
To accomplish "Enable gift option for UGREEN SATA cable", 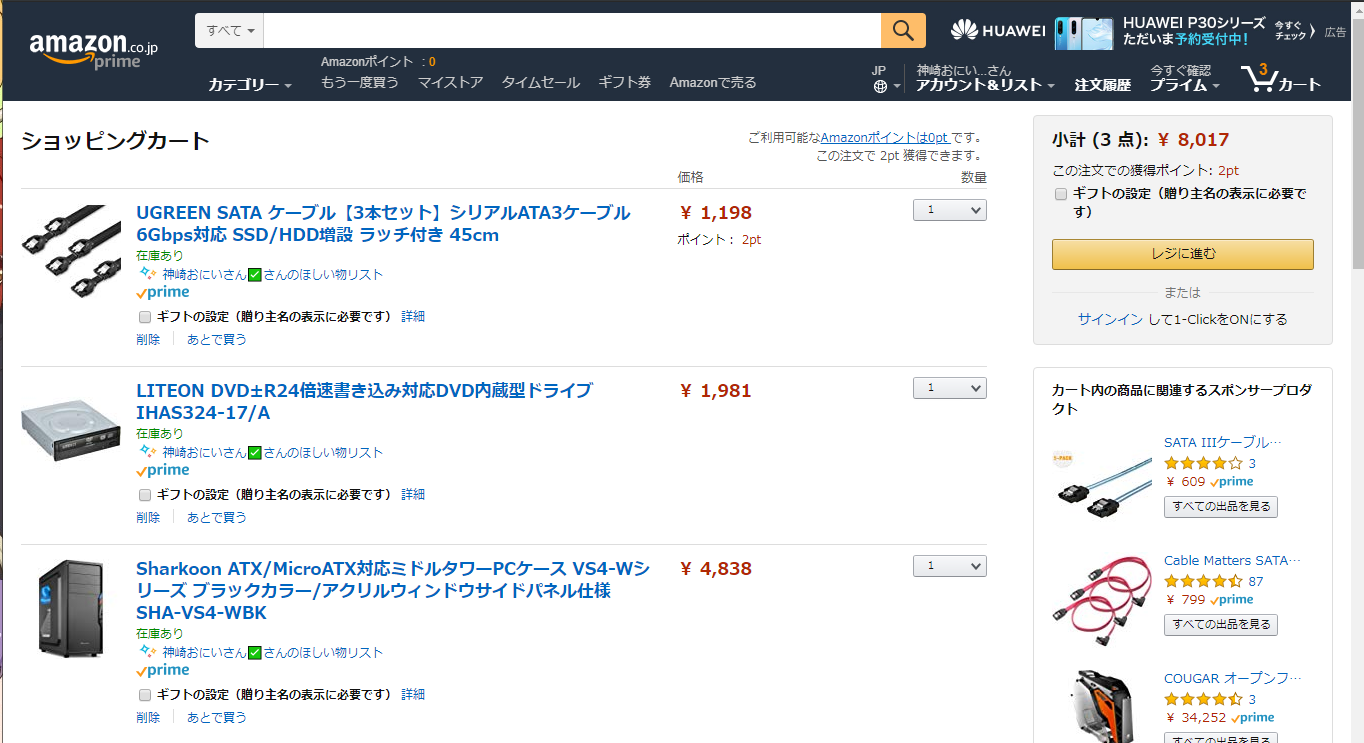I will point(145,317).
